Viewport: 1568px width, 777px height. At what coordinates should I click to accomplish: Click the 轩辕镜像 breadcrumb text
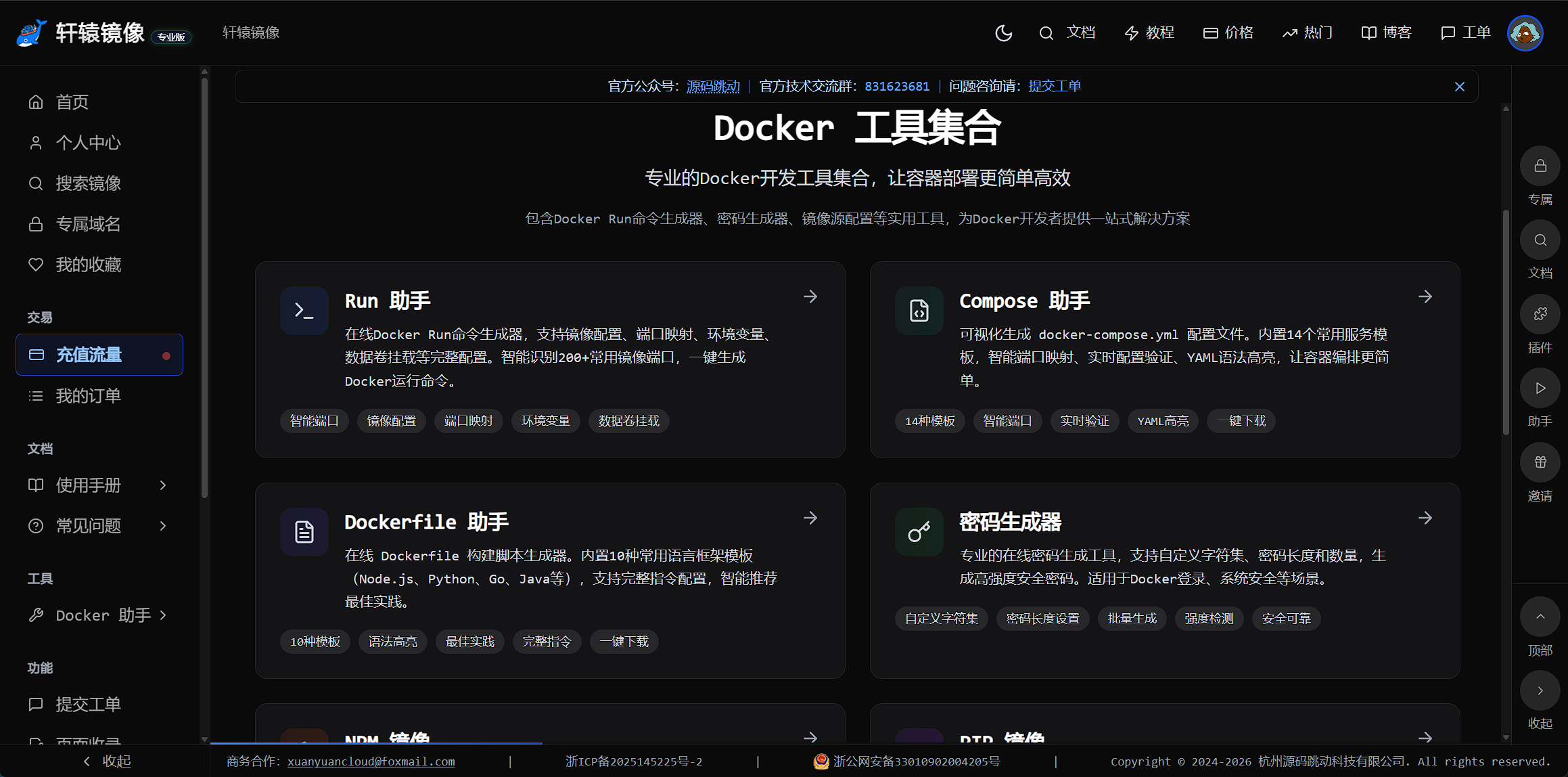click(x=251, y=32)
